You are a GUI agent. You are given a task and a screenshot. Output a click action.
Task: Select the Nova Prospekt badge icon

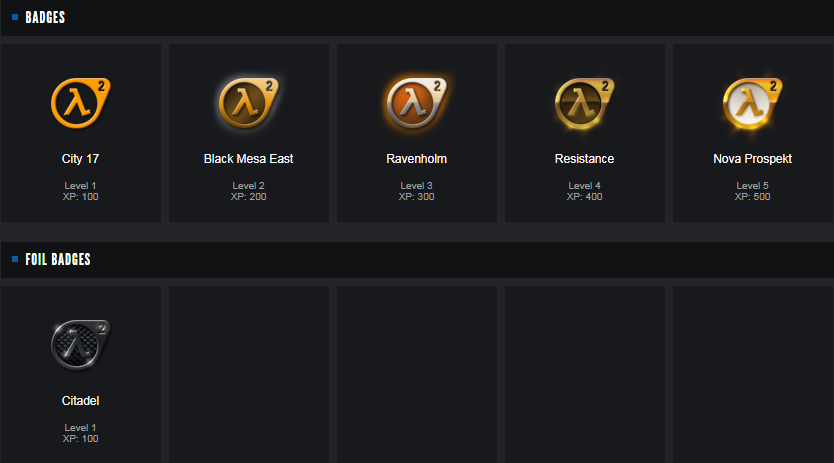click(x=752, y=102)
